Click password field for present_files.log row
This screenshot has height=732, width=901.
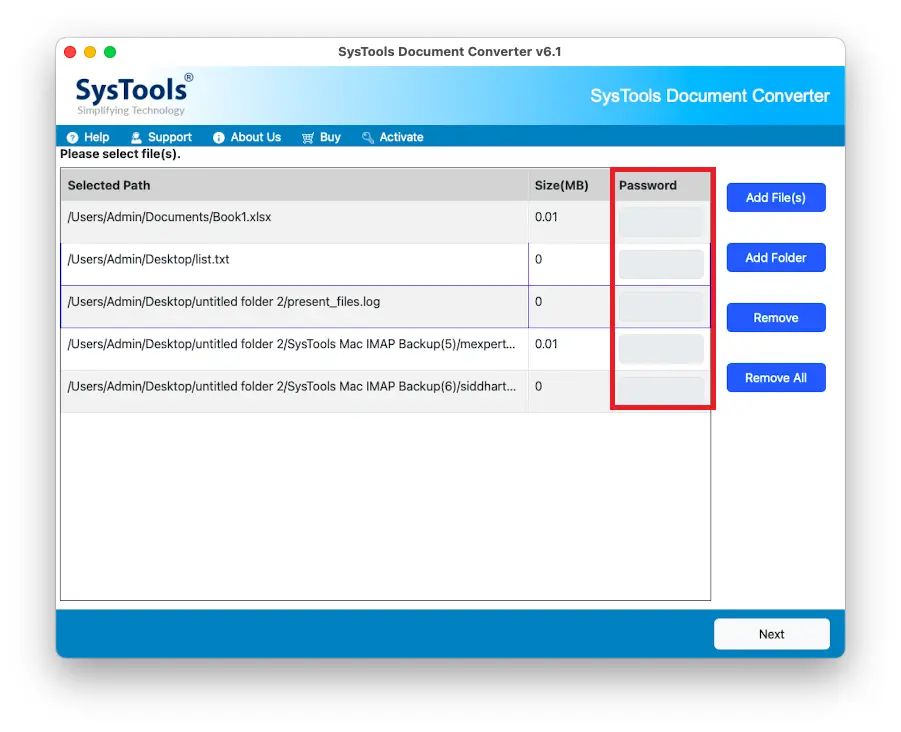661,307
